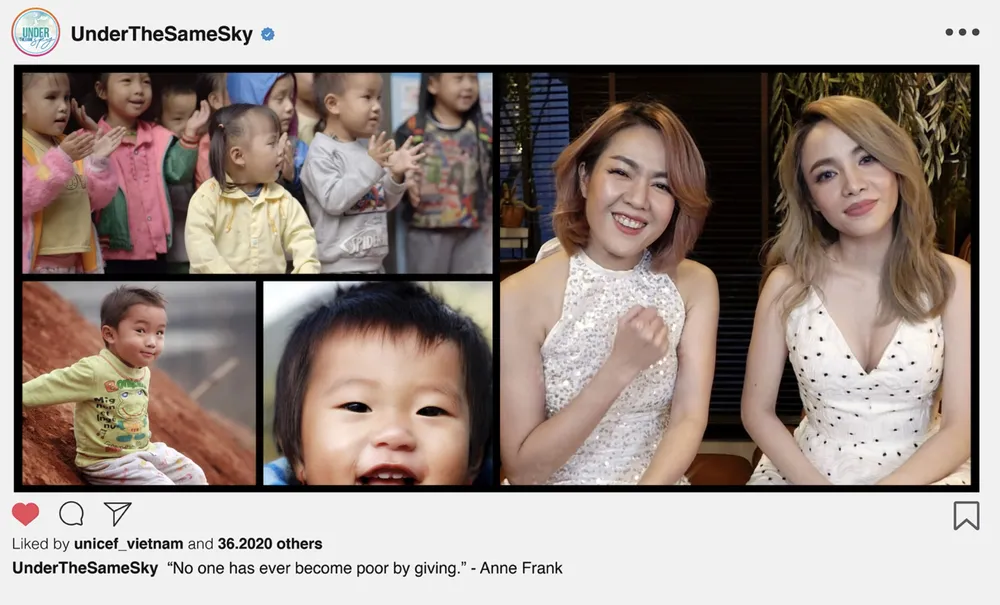Share the post using the paper plane icon
This screenshot has width=1000, height=605.
(117, 513)
